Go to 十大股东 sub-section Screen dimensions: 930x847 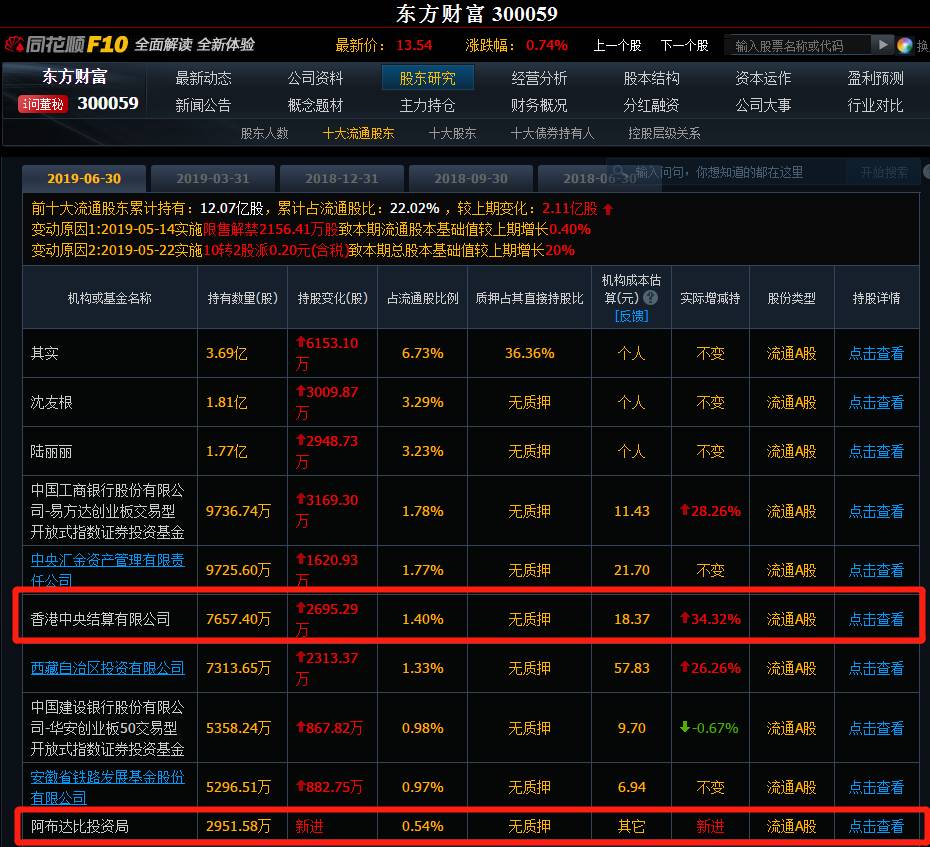coord(453,133)
